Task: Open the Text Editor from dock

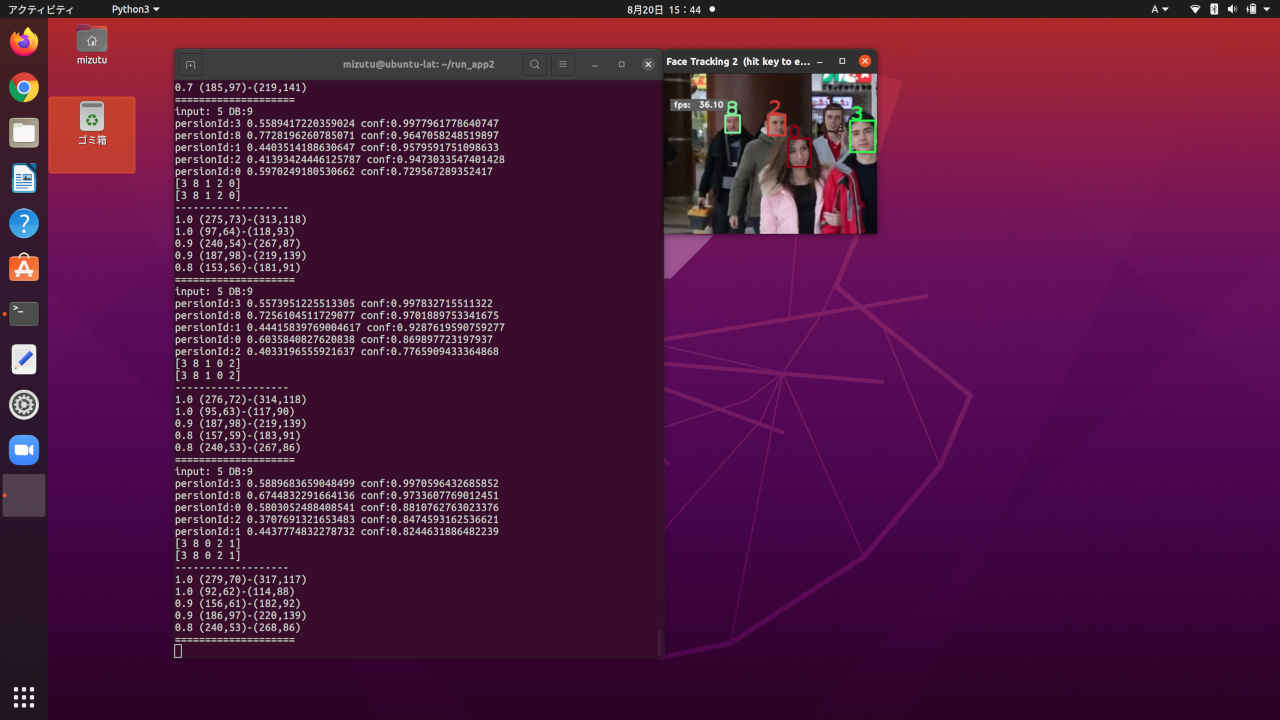Action: 24,359
